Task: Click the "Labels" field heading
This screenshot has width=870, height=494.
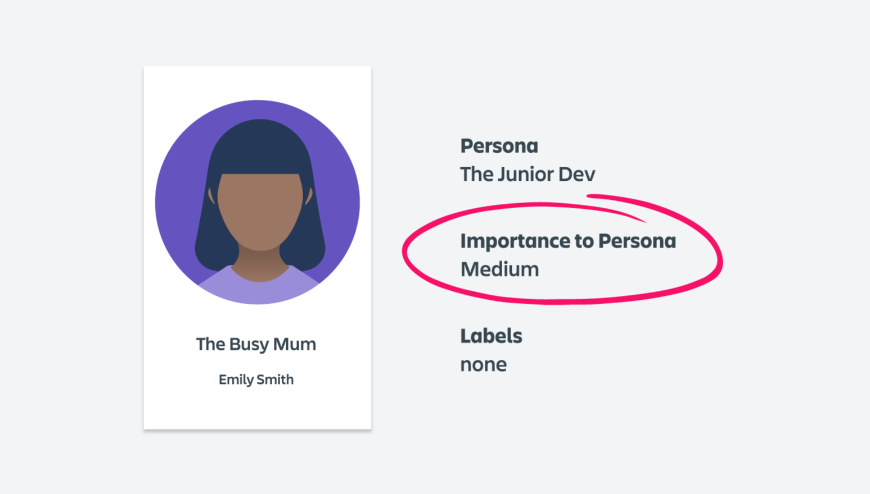Action: point(491,336)
